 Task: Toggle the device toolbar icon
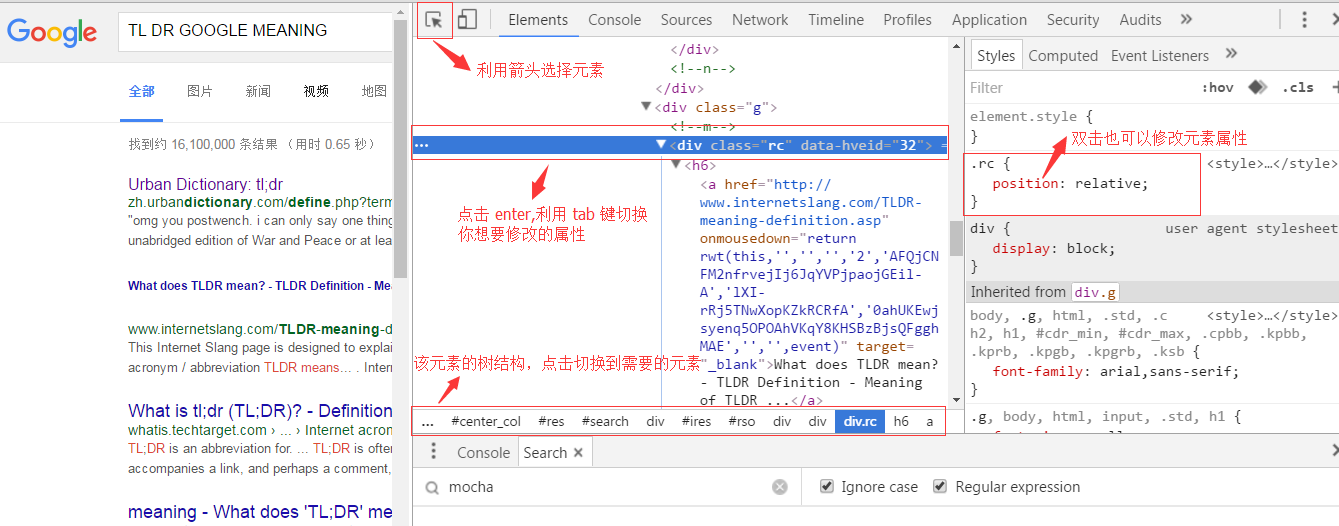click(x=467, y=20)
